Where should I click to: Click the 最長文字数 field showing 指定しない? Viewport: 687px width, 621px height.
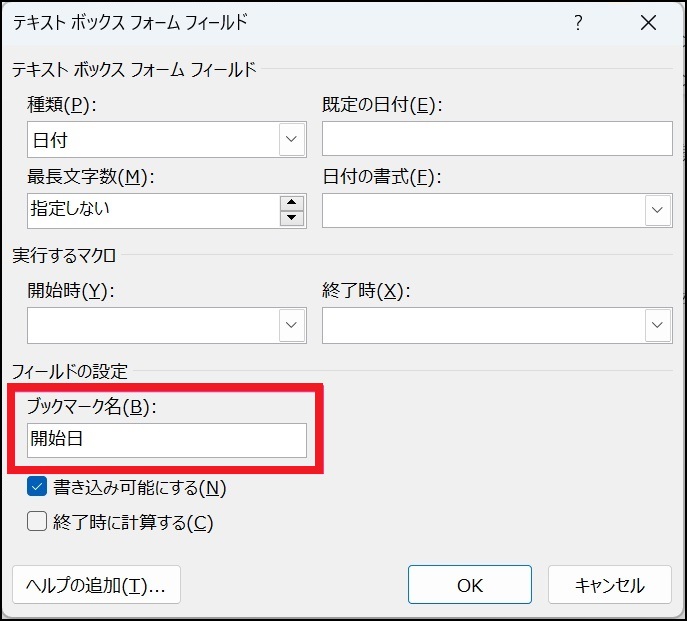[x=154, y=211]
